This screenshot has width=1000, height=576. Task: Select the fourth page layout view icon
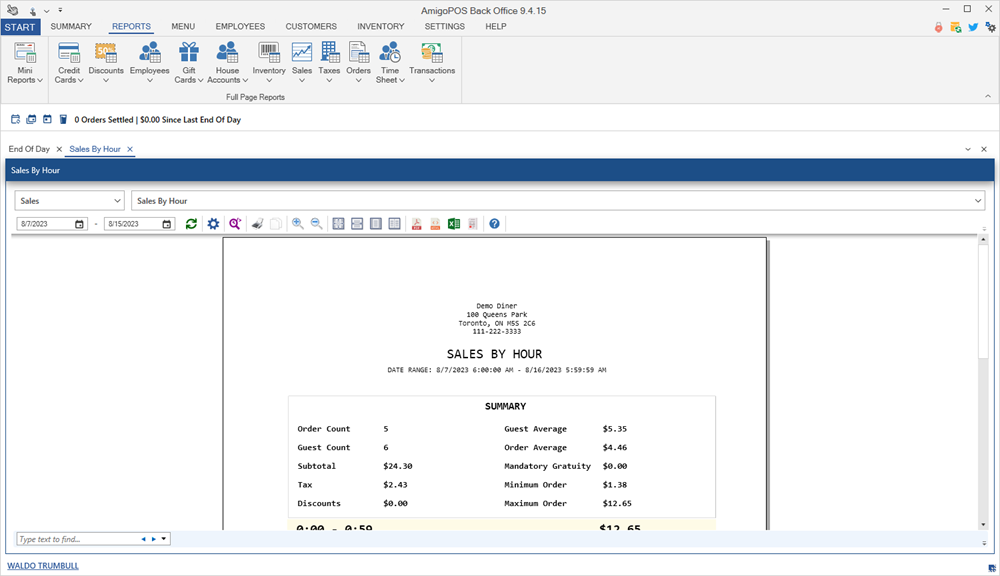pos(395,224)
